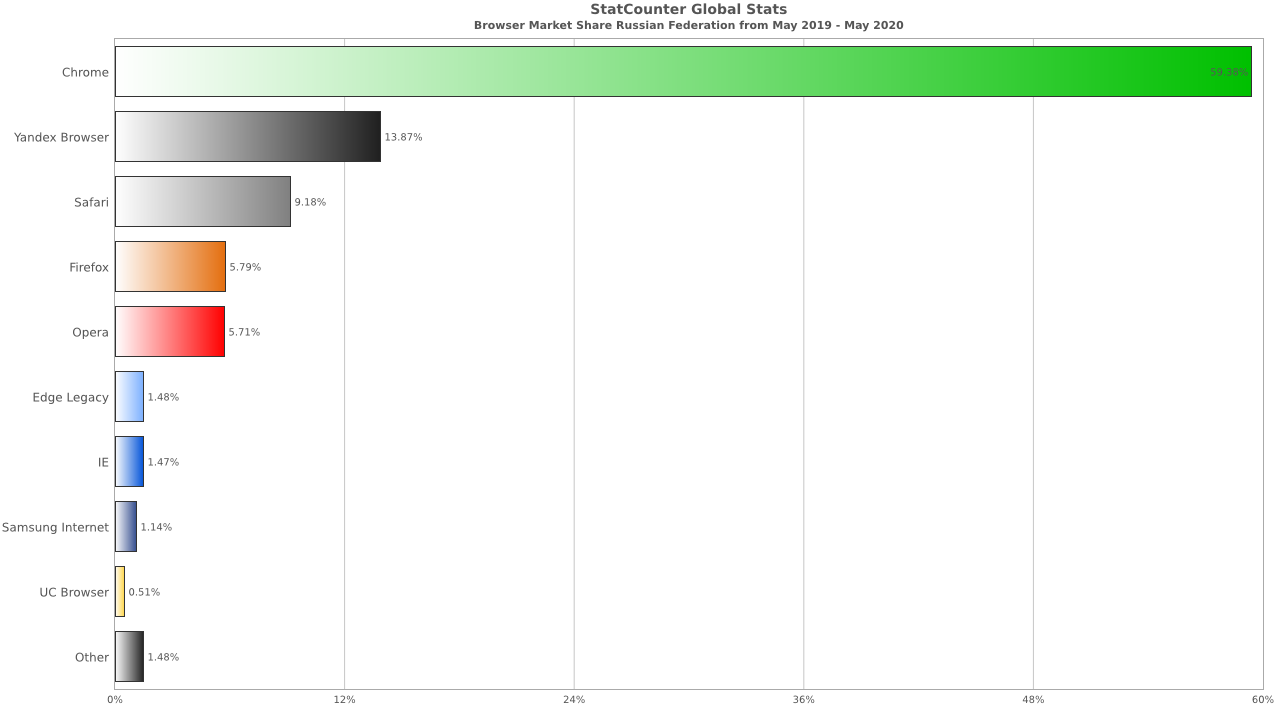Click the blue IE bar
This screenshot has width=1280, height=720.
point(129,462)
